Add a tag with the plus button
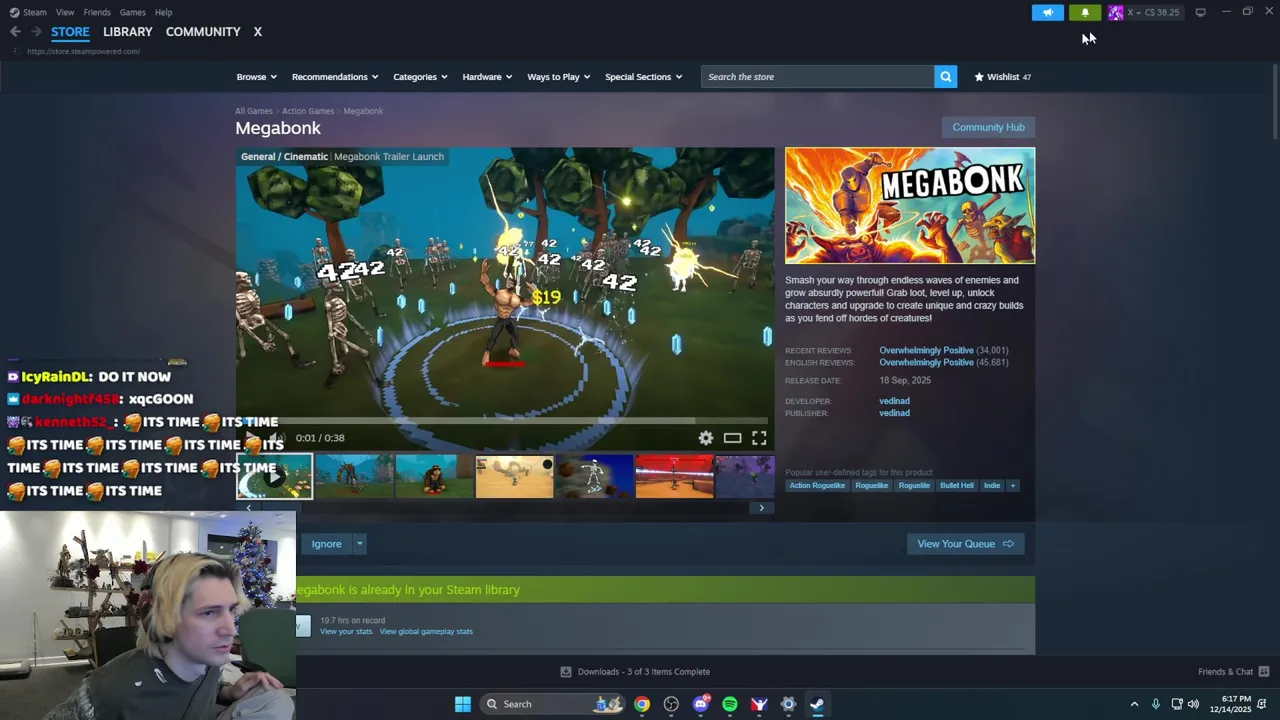 (x=1012, y=486)
